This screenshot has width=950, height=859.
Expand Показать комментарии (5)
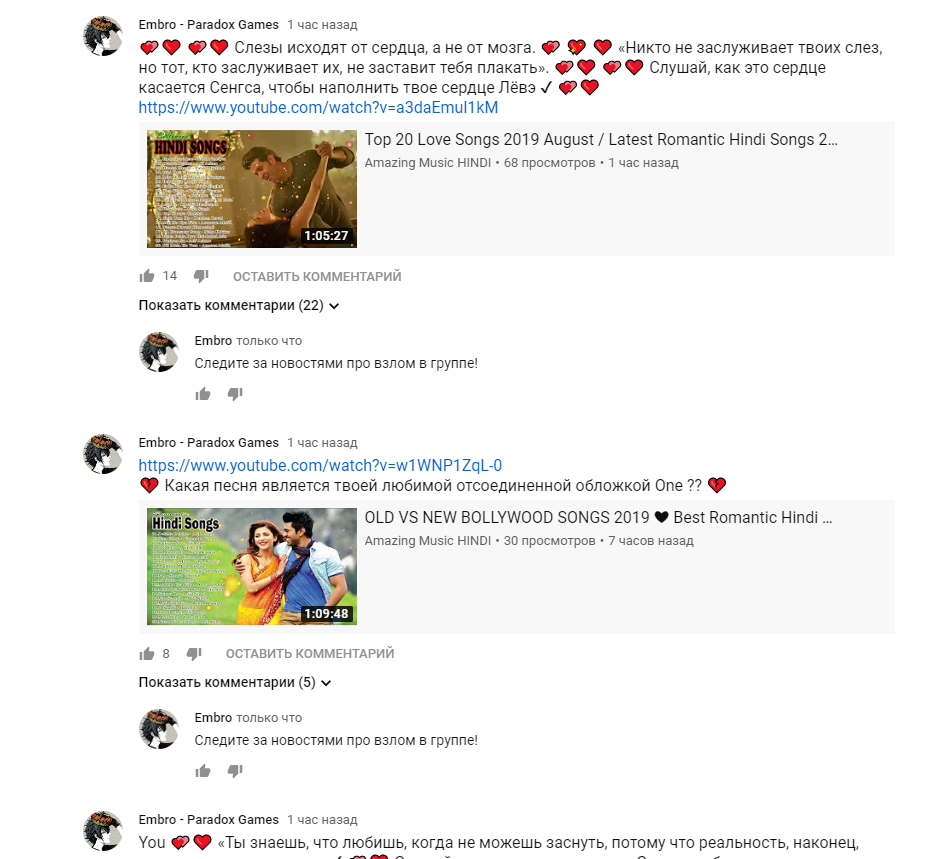pos(235,683)
